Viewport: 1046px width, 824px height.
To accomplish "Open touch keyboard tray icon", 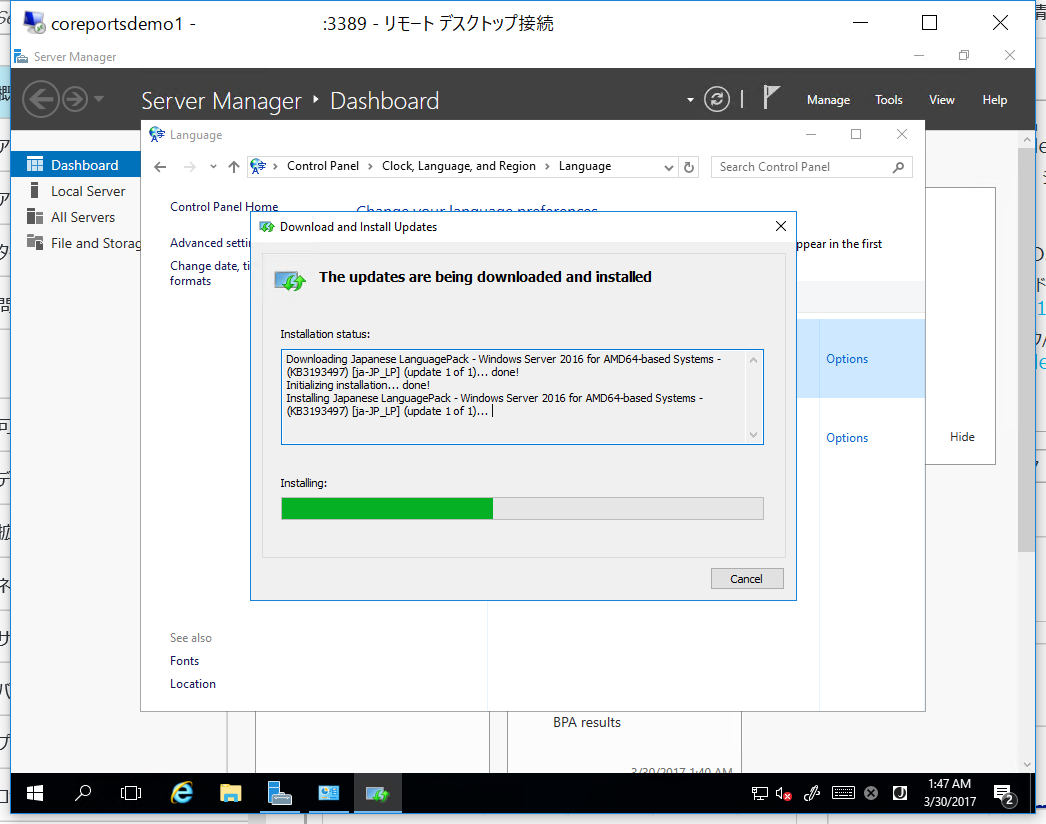I will [x=843, y=793].
